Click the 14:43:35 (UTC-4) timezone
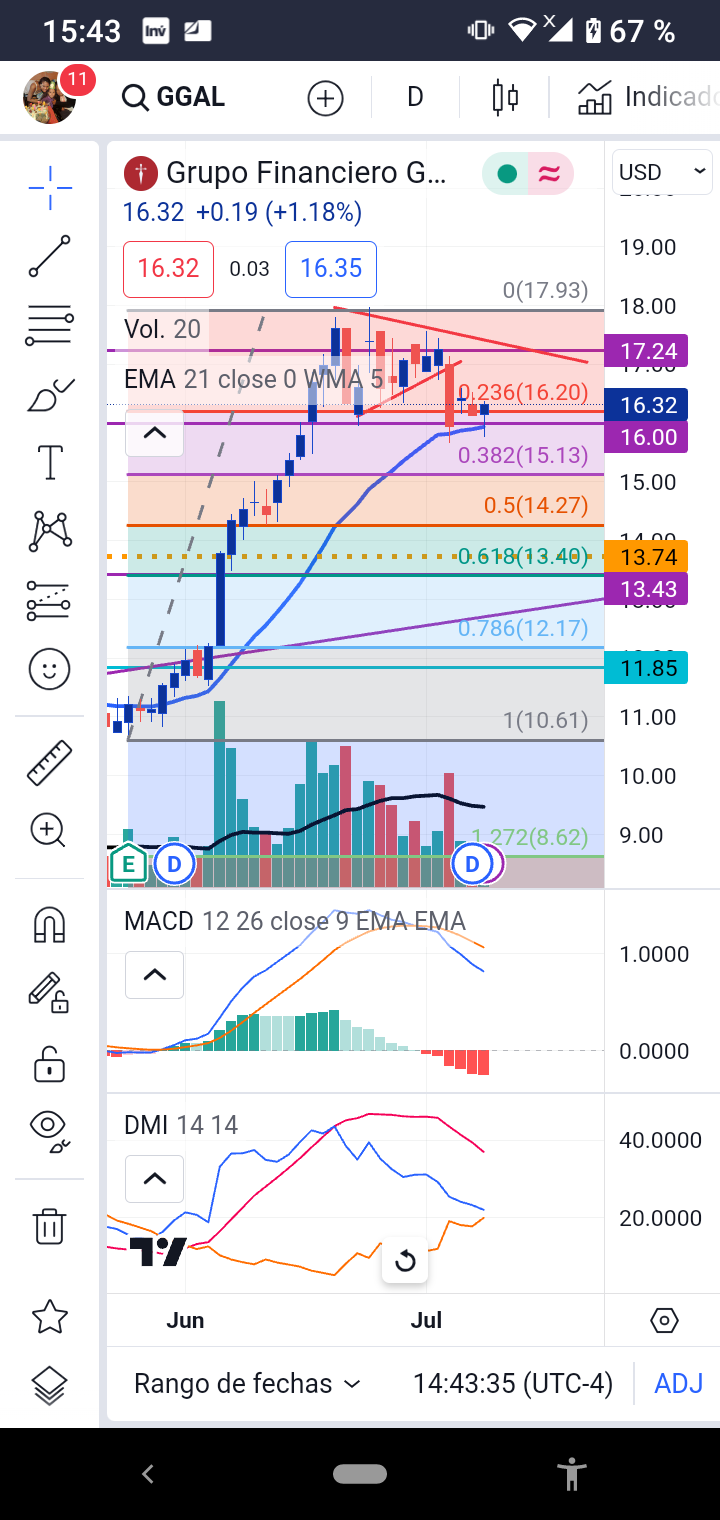720x1520 pixels. tap(513, 1384)
